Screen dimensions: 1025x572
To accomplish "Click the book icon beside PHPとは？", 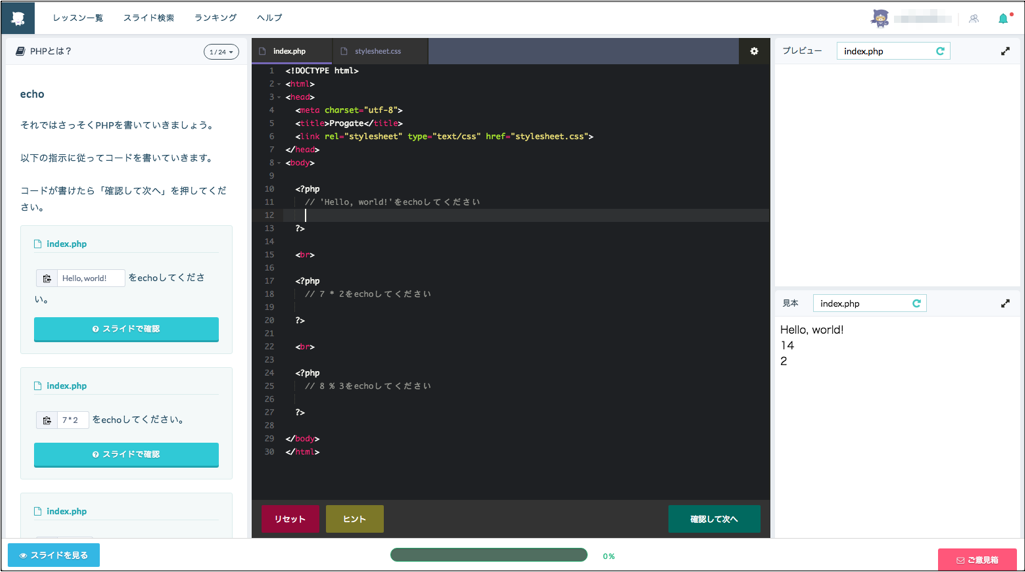I will (20, 51).
